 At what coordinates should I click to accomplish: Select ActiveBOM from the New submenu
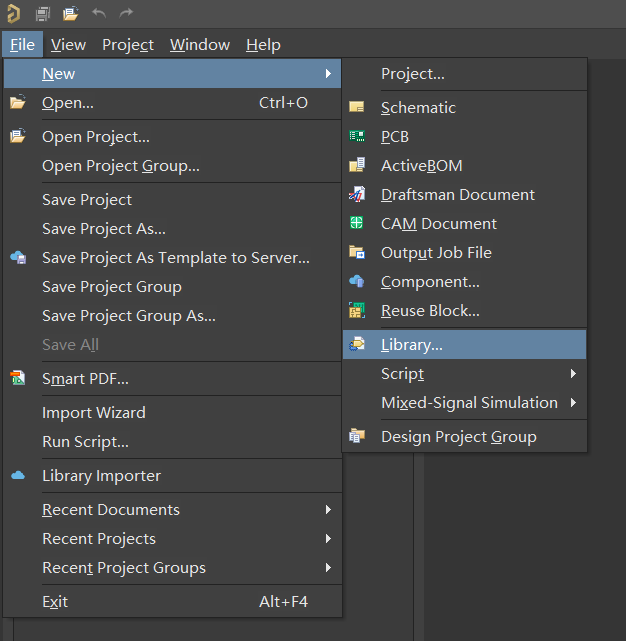[421, 166]
